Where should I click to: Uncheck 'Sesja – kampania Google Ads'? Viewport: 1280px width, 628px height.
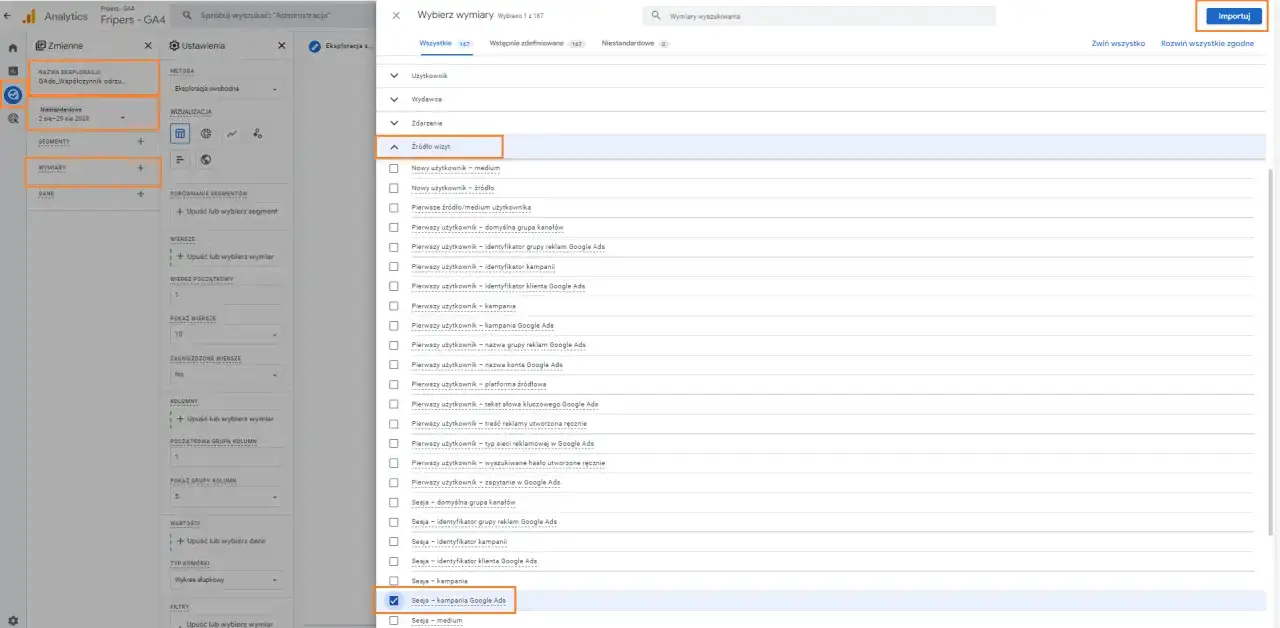392,600
